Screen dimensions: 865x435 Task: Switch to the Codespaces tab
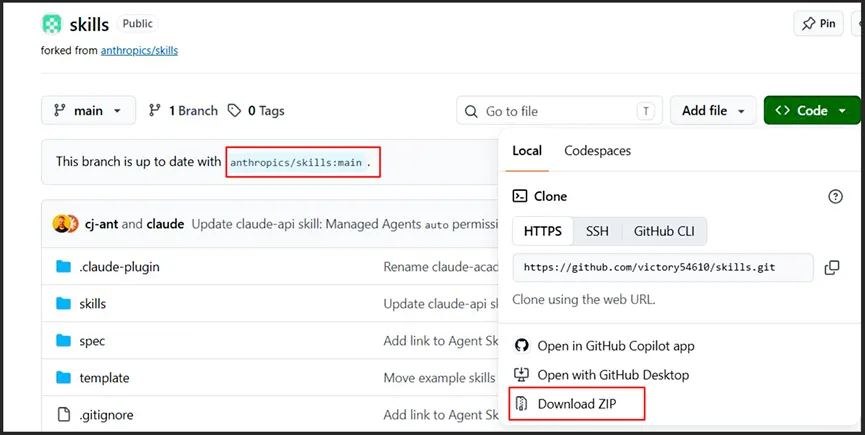point(597,151)
